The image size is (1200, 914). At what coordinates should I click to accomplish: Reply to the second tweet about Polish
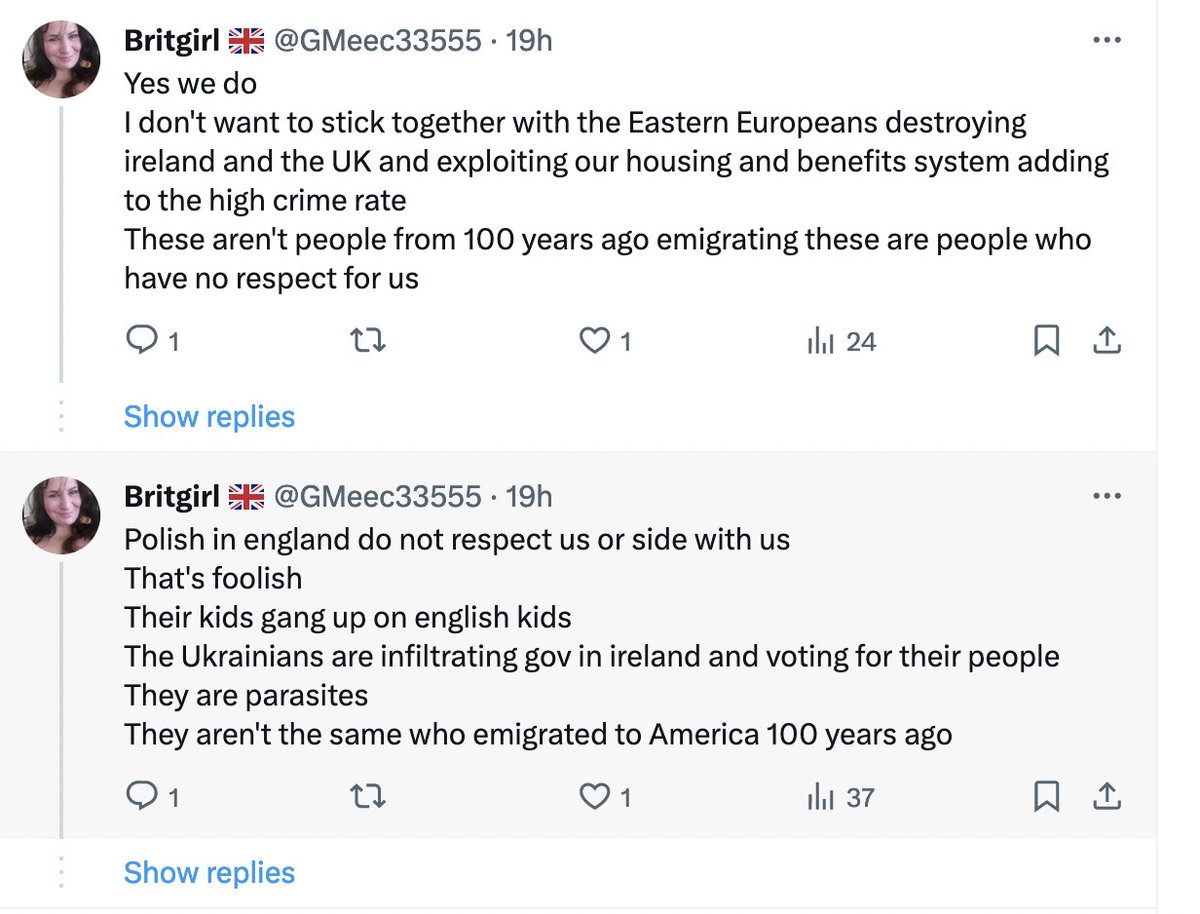coord(152,797)
